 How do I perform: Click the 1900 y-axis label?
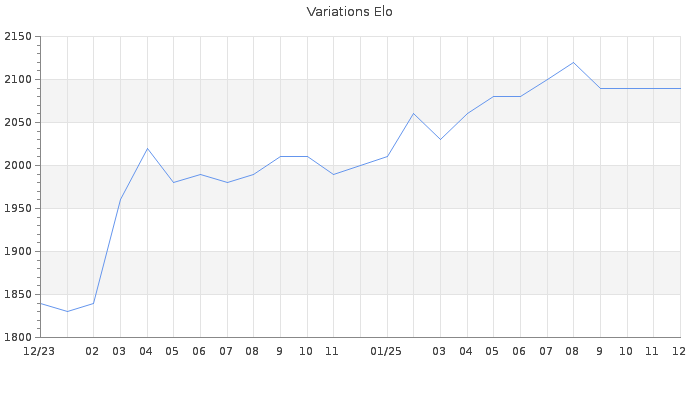pos(17,252)
